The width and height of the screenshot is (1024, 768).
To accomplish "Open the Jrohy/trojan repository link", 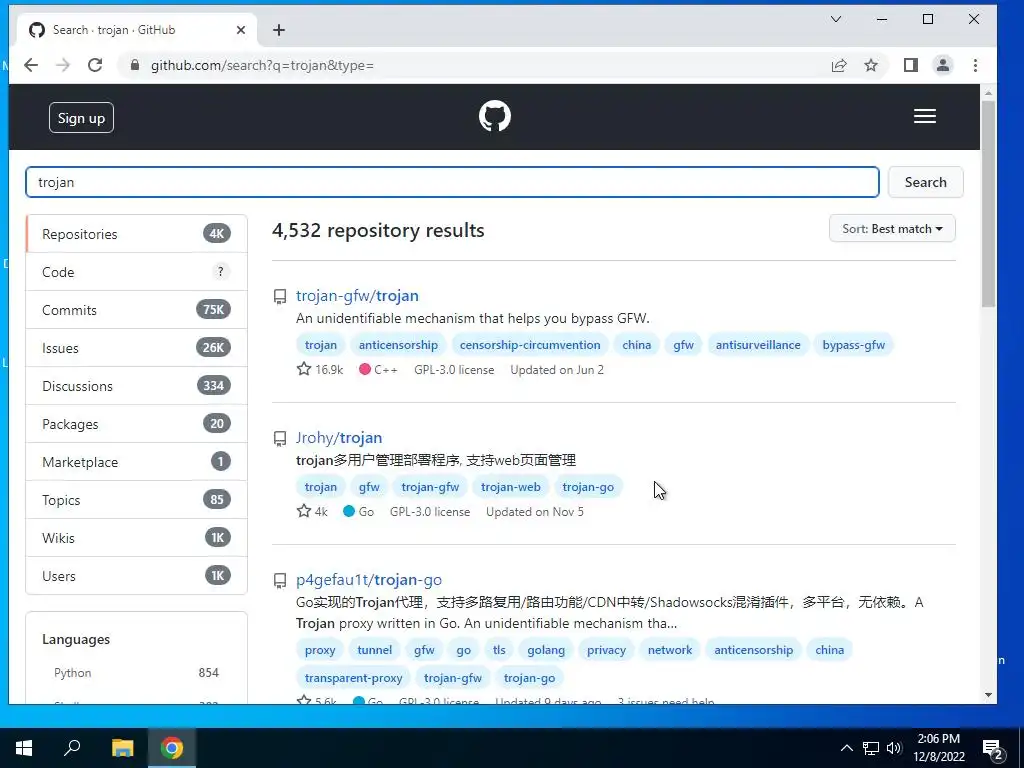I will pyautogui.click(x=339, y=438).
